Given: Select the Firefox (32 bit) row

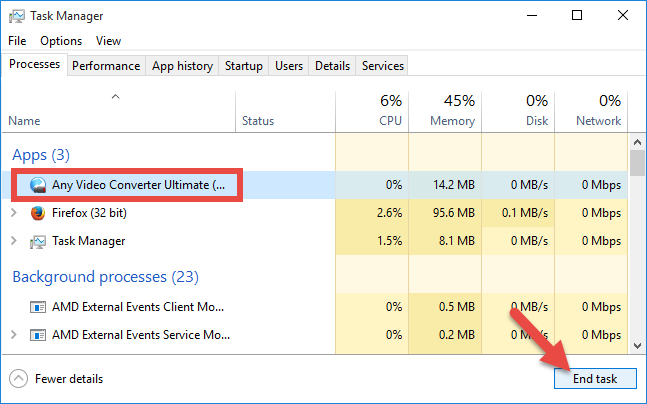Looking at the screenshot, I should [316, 213].
